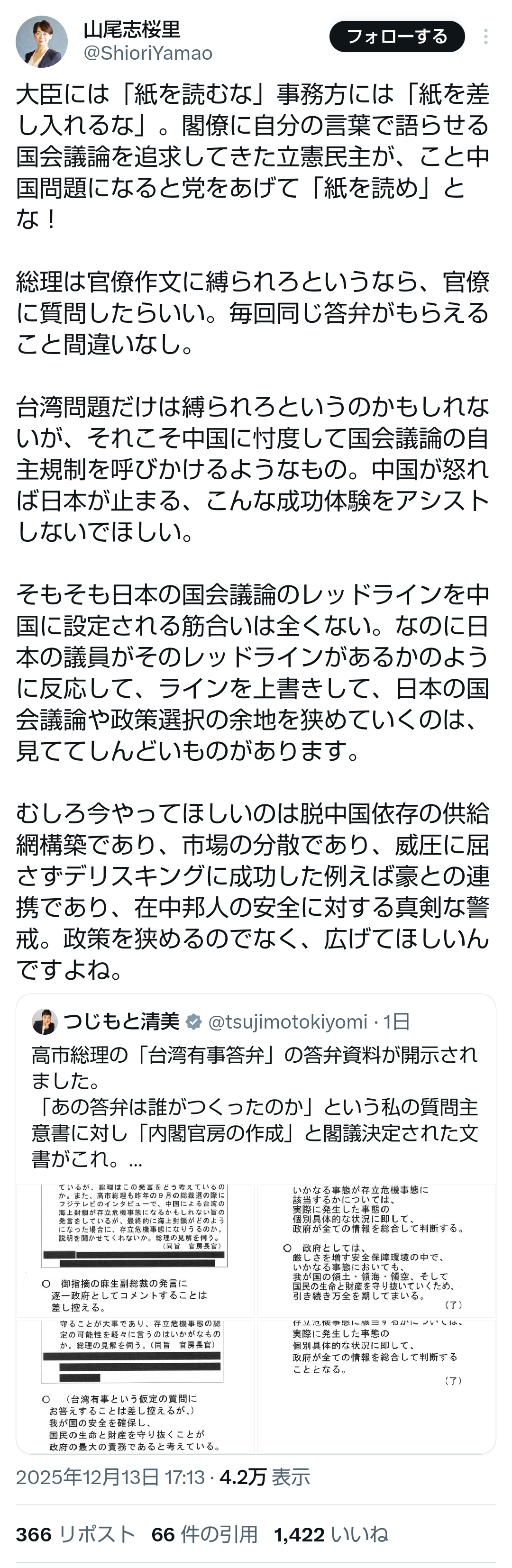512x1568 pixels.
Task: Show the 366 リポスト list
Action: (x=75, y=1534)
